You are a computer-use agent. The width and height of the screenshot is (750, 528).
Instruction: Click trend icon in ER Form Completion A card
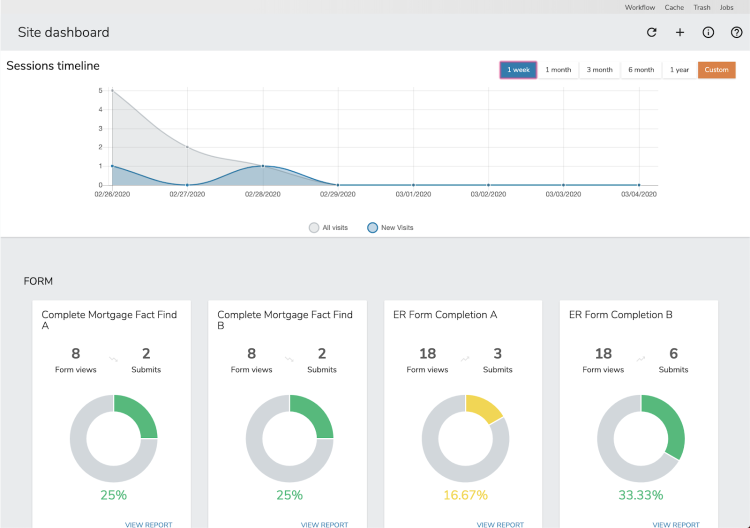[x=465, y=359]
